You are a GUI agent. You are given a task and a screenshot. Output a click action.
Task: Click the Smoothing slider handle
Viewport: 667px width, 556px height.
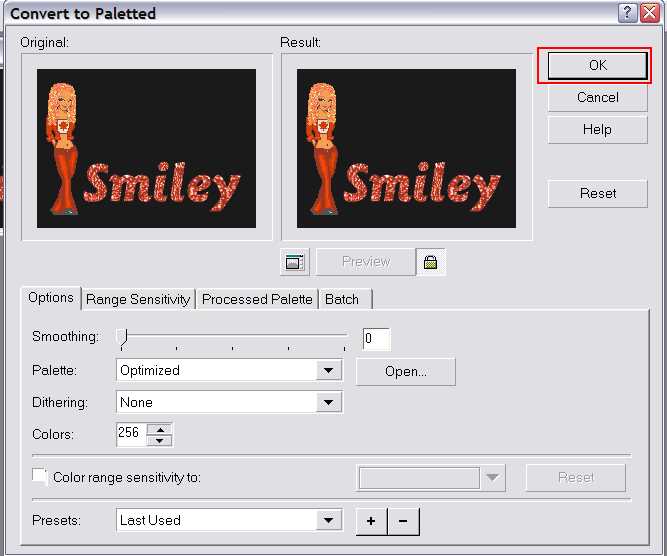click(x=121, y=337)
